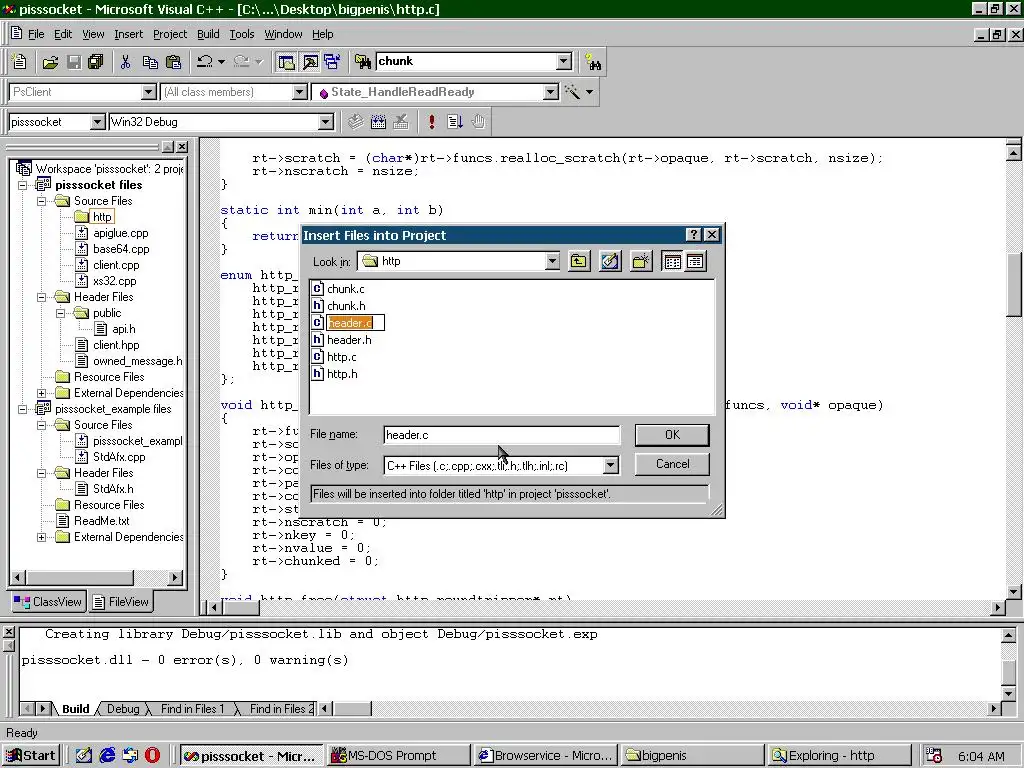Switch to the ClassView tab

(49, 602)
